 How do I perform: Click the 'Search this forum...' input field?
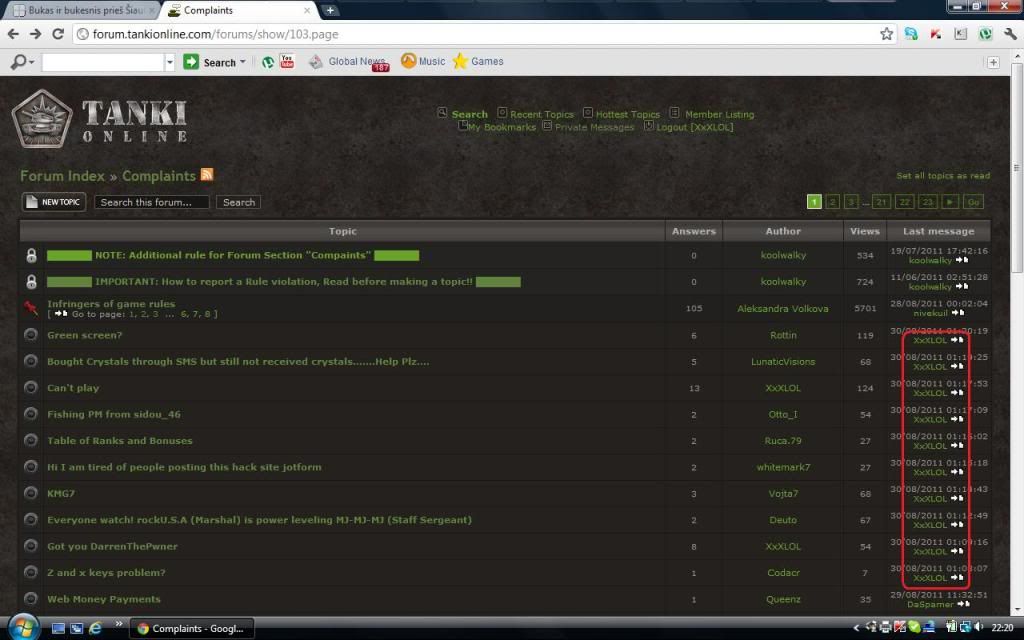tap(152, 202)
